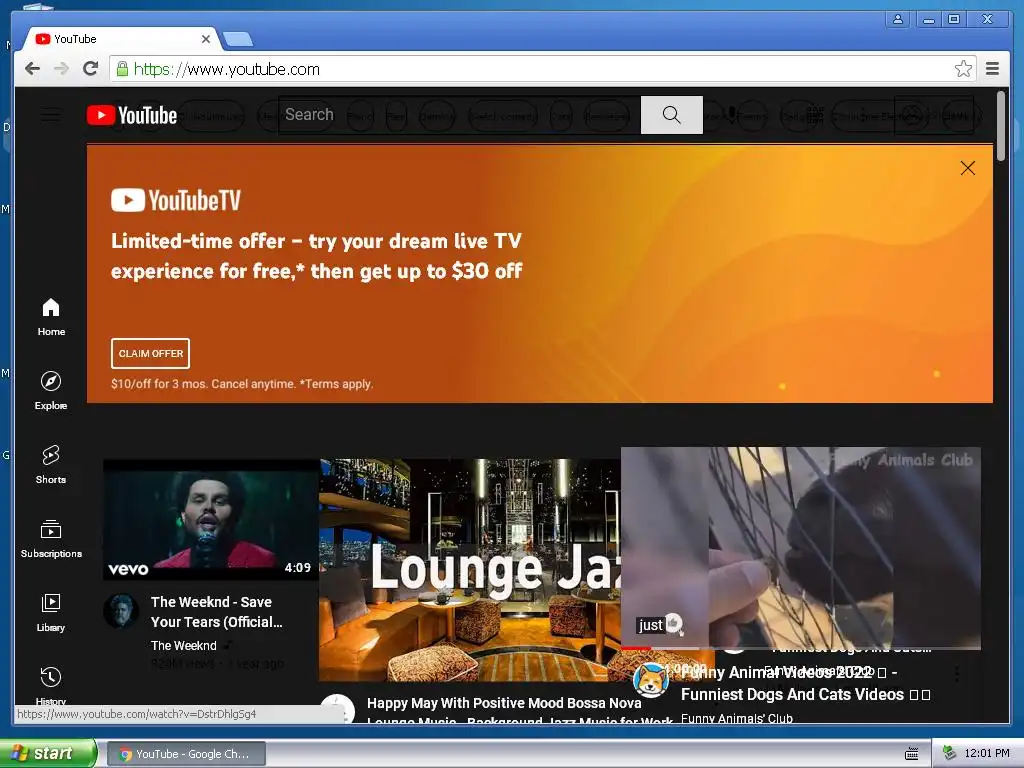
Task: Open the Explore compass icon
Action: pos(51,381)
